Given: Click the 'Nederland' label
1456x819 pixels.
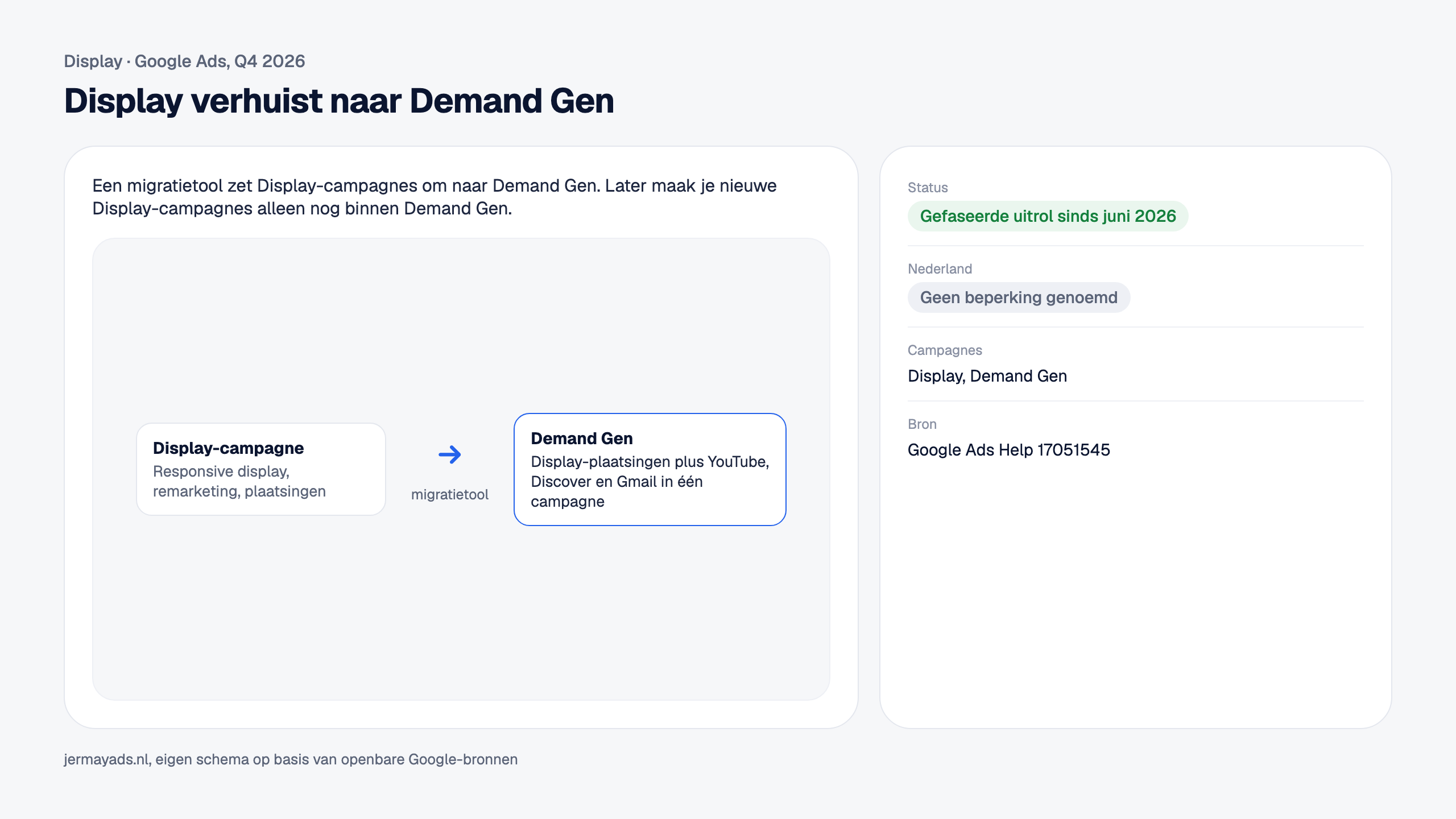Looking at the screenshot, I should click(x=940, y=269).
